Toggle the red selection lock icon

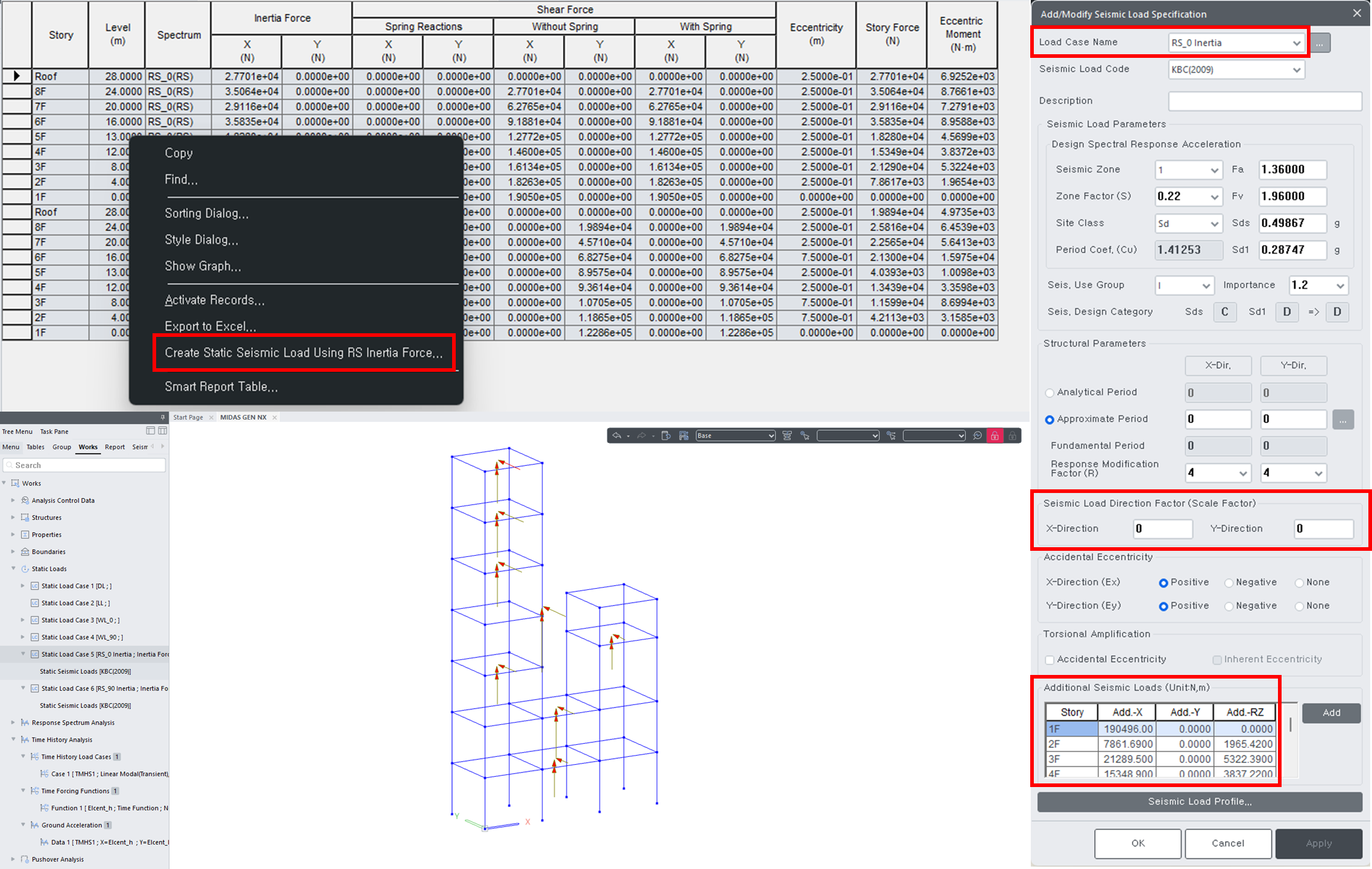[995, 436]
